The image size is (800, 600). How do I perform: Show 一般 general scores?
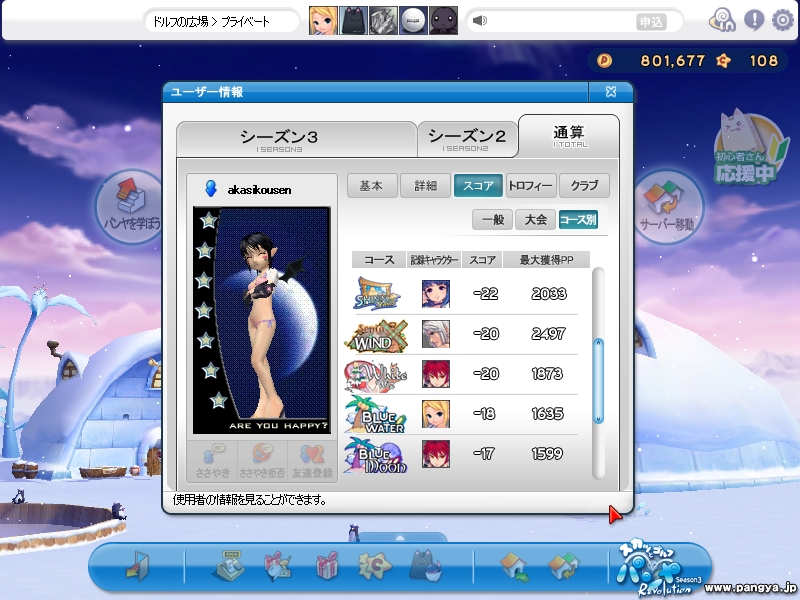[492, 220]
